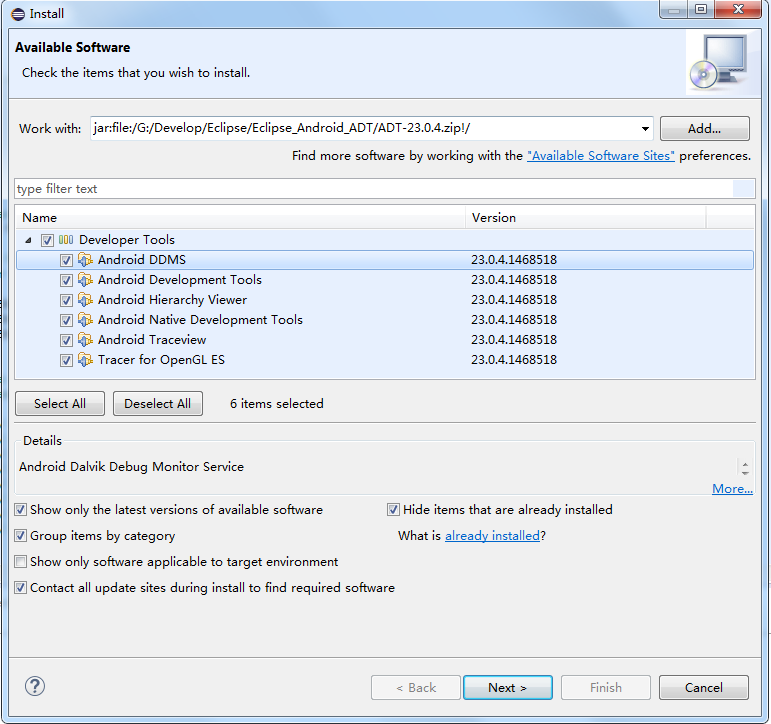The height and width of the screenshot is (724, 771).
Task: Open the More... details link
Action: tap(732, 488)
